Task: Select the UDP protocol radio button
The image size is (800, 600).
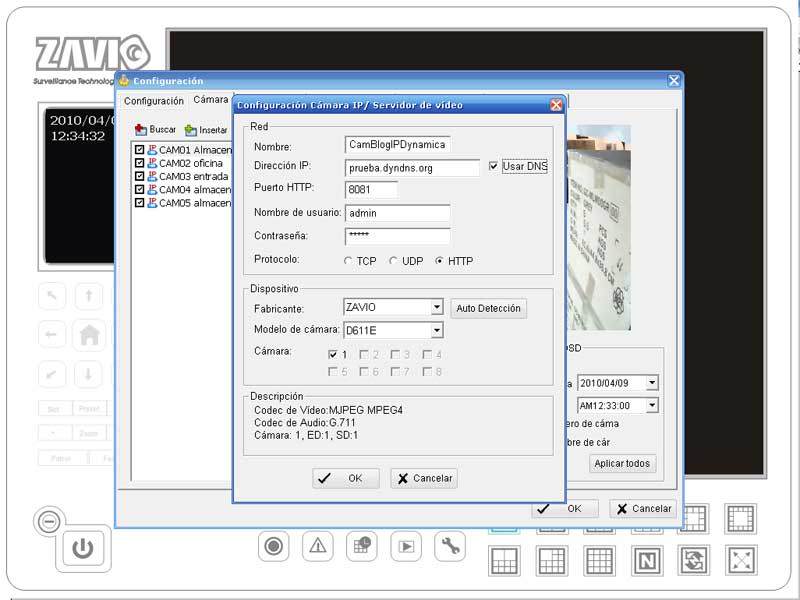Action: (x=393, y=261)
